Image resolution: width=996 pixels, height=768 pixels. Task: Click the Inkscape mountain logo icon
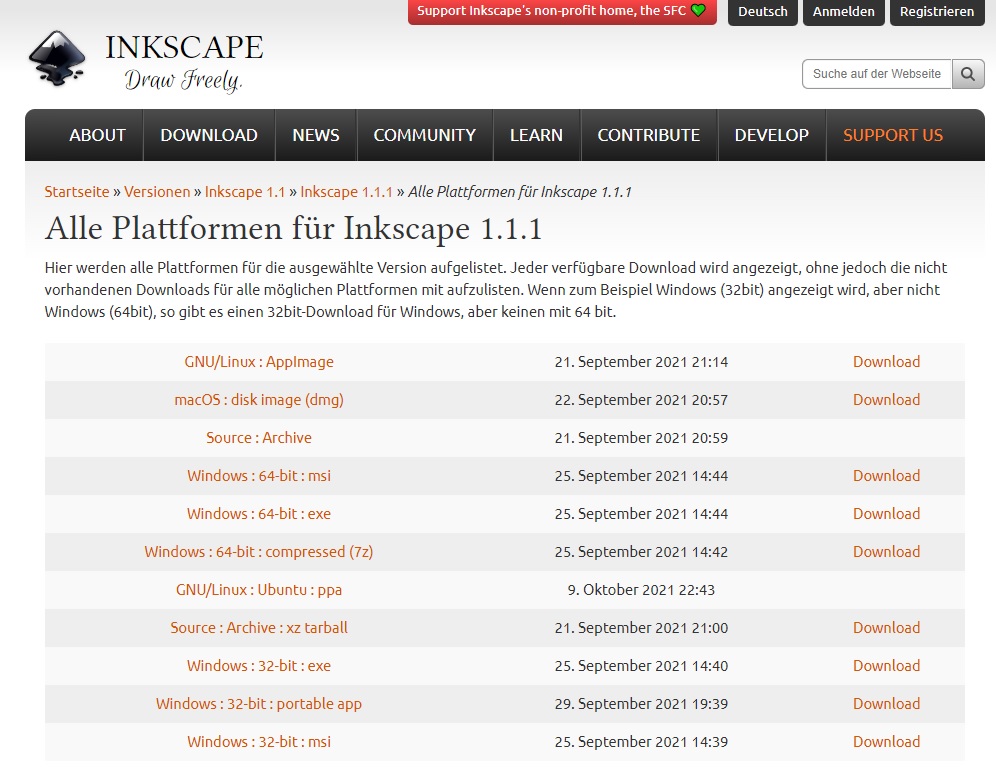tap(57, 58)
